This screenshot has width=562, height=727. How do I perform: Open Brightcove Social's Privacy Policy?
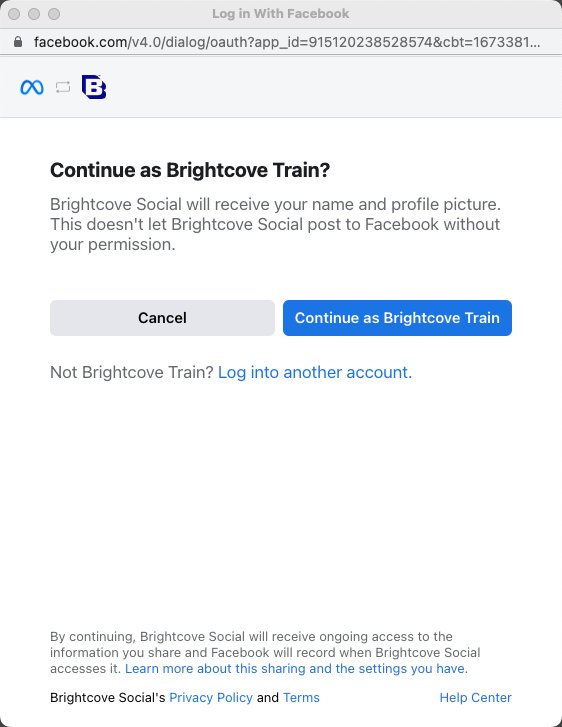coord(211,697)
